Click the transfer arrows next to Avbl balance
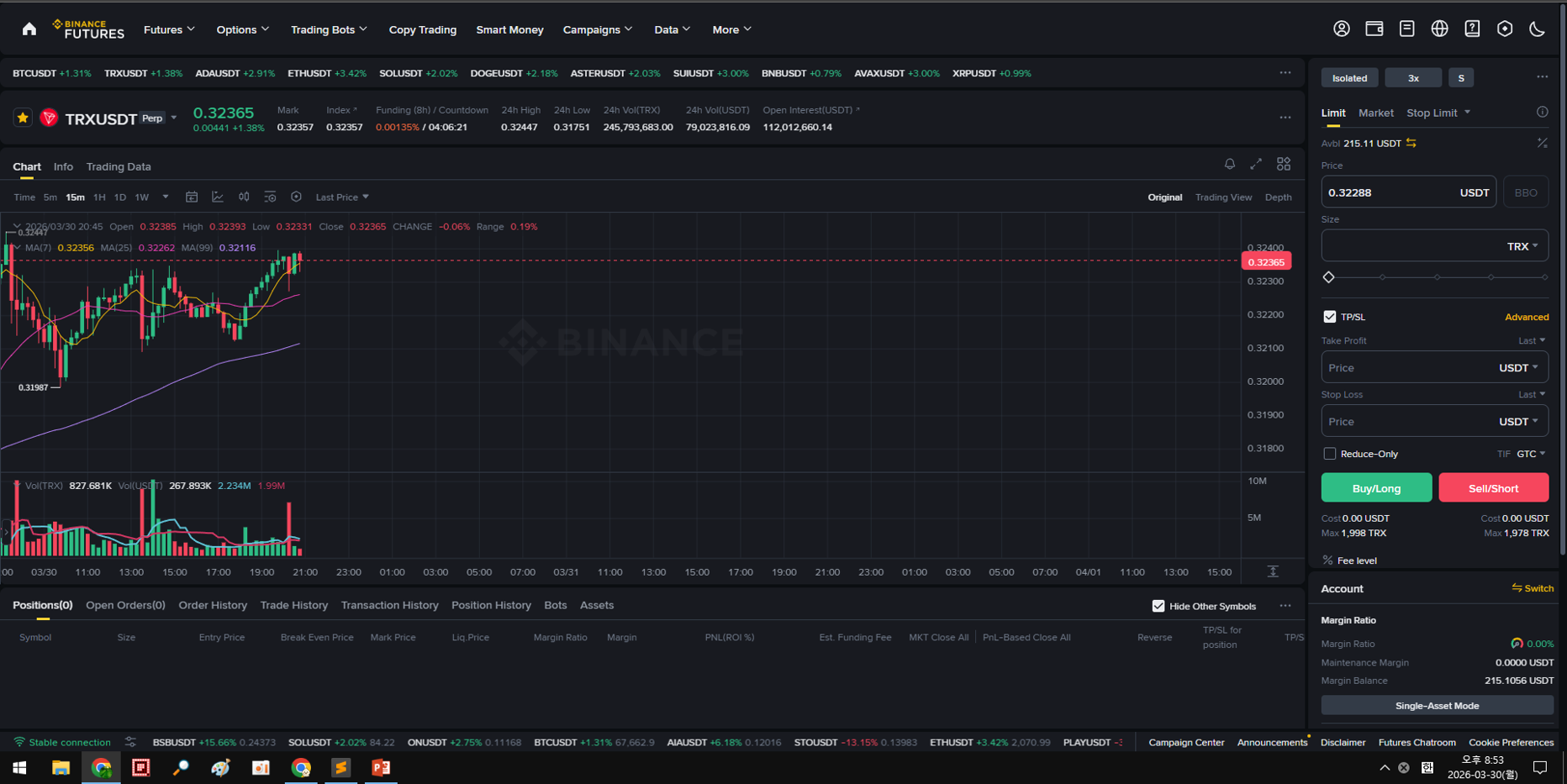This screenshot has width=1567, height=784. click(1411, 143)
